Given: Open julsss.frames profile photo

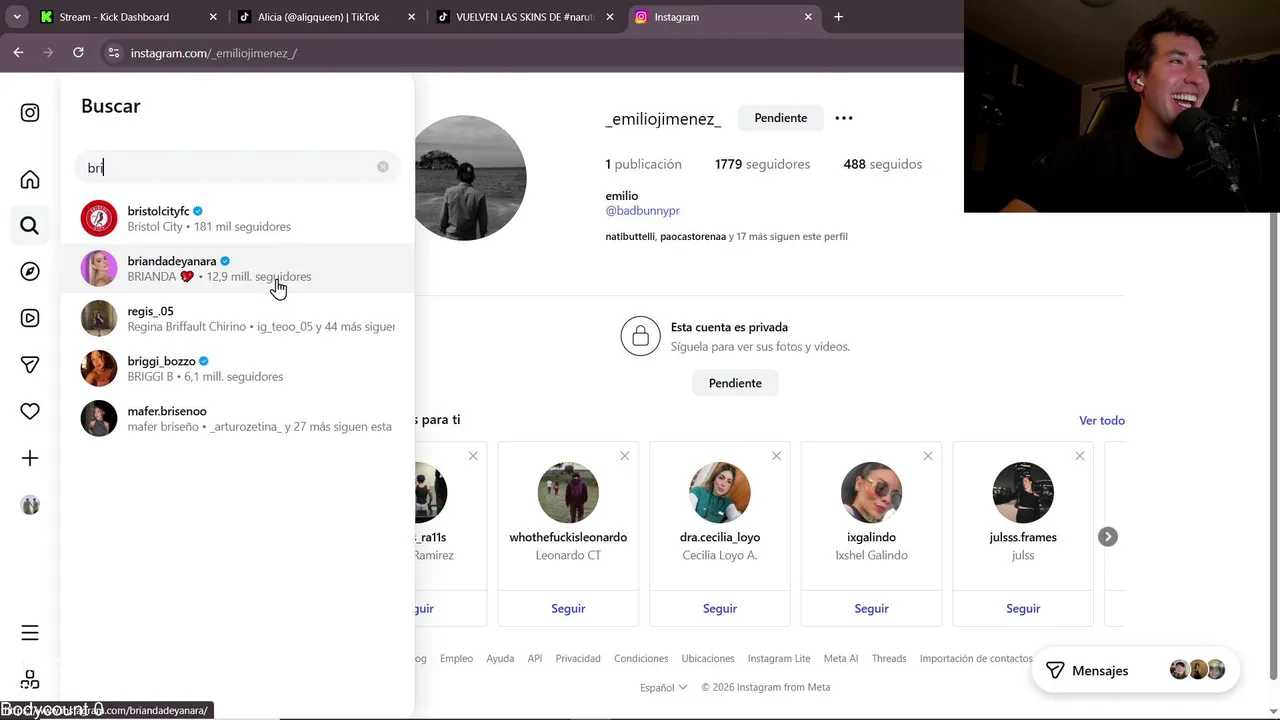Looking at the screenshot, I should pos(1023,492).
